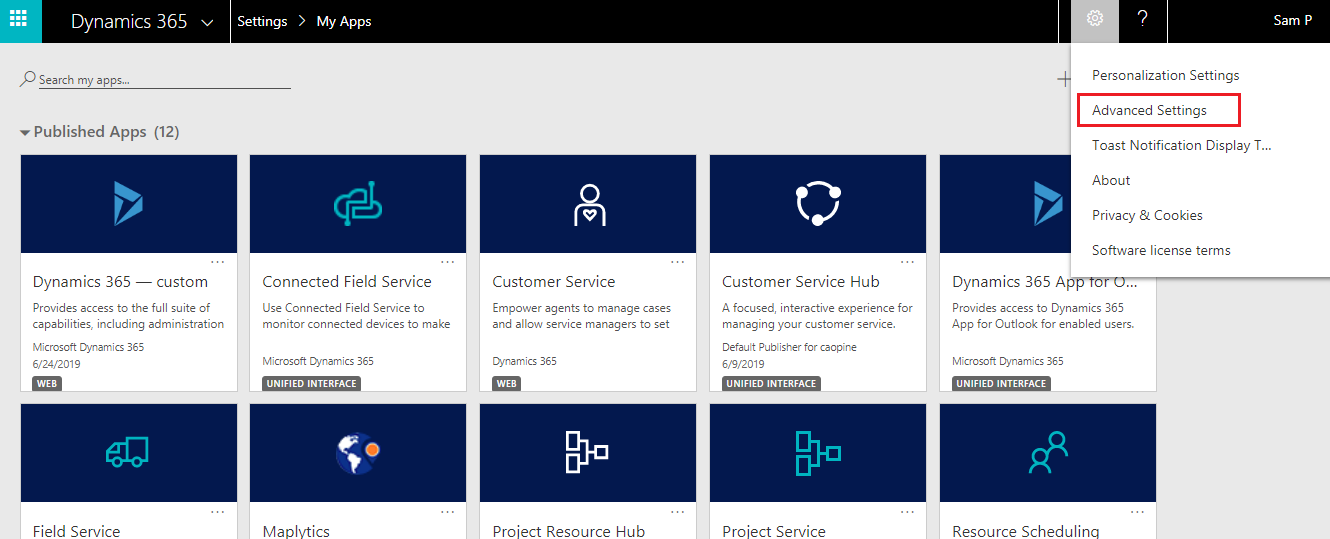This screenshot has width=1330, height=539.
Task: Click into Search my apps field
Action: [164, 79]
